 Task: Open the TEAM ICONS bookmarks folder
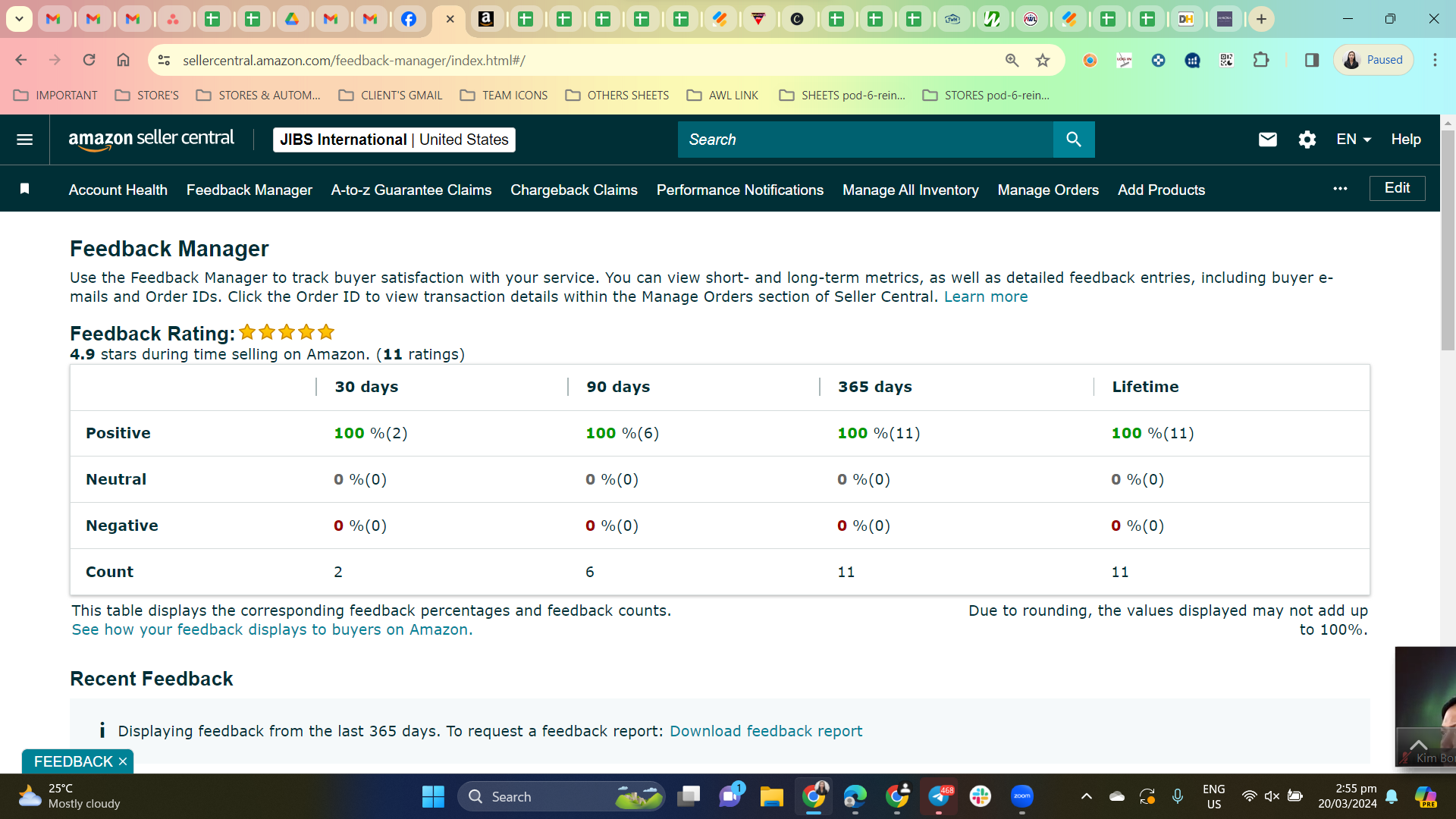point(504,96)
